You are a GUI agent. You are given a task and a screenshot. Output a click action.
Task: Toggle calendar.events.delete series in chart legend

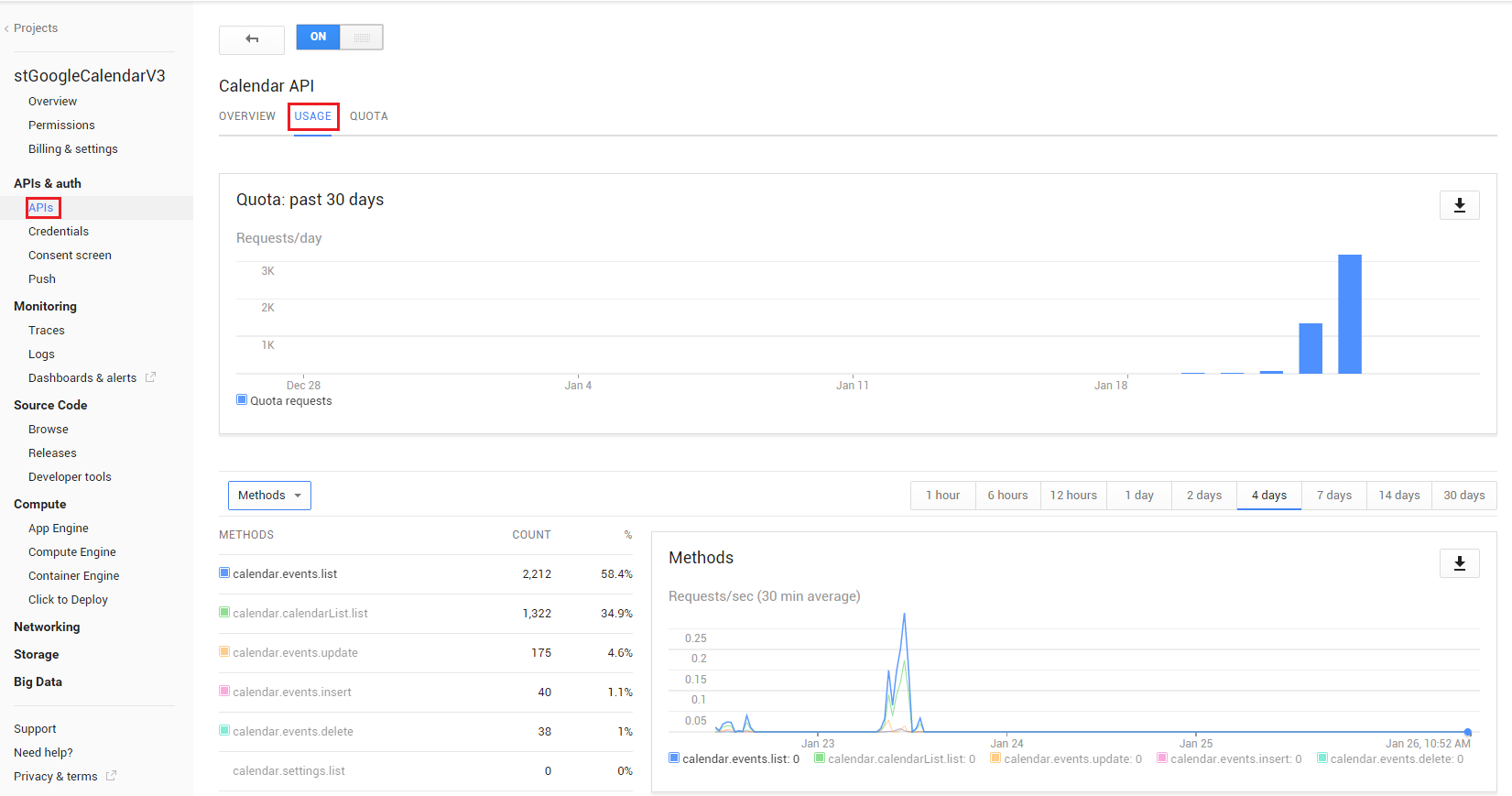tap(1390, 758)
